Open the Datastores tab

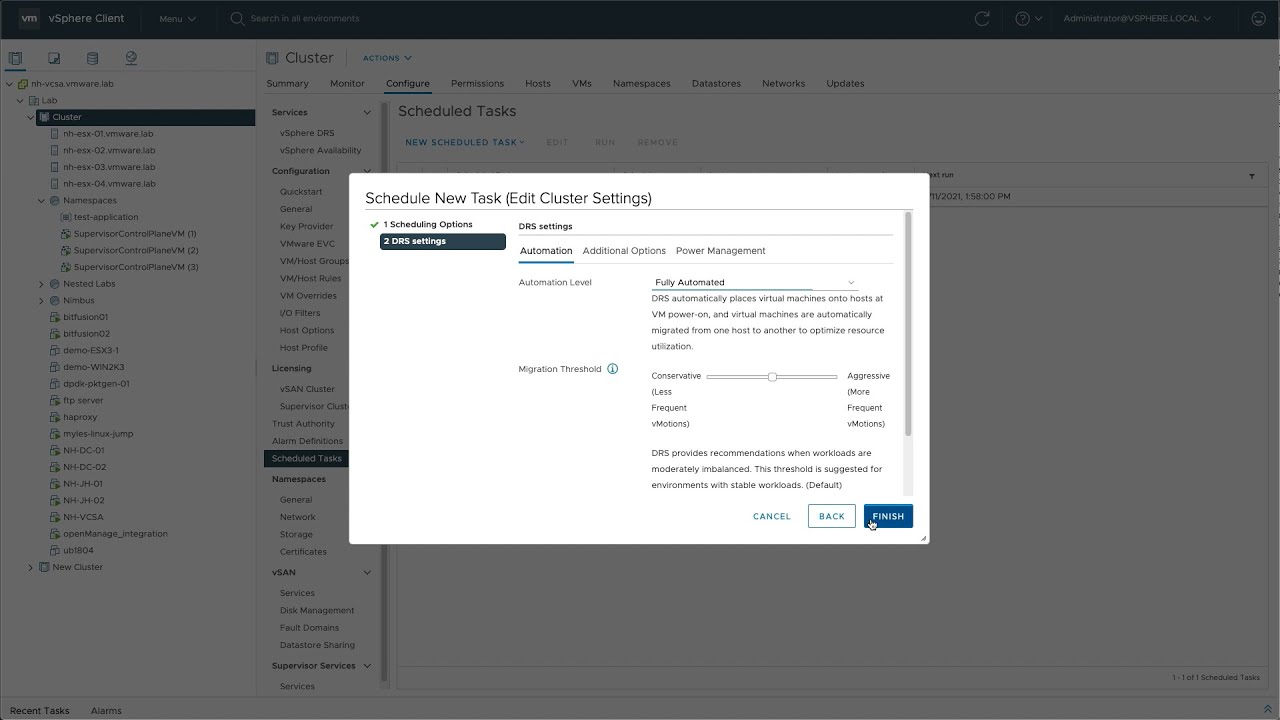click(716, 83)
